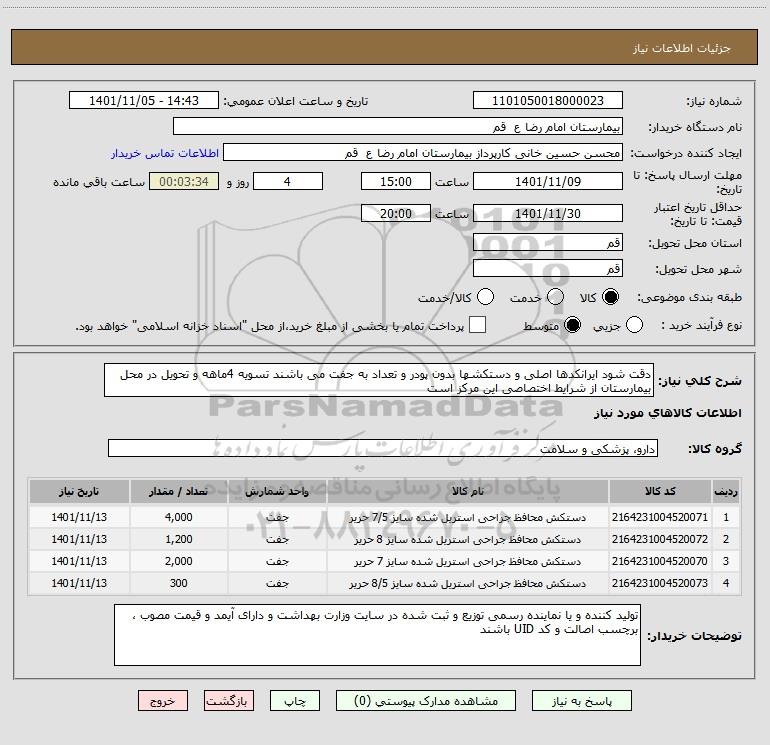This screenshot has width=770, height=745.
Task: Select the کالا radio button
Action: click(610, 297)
